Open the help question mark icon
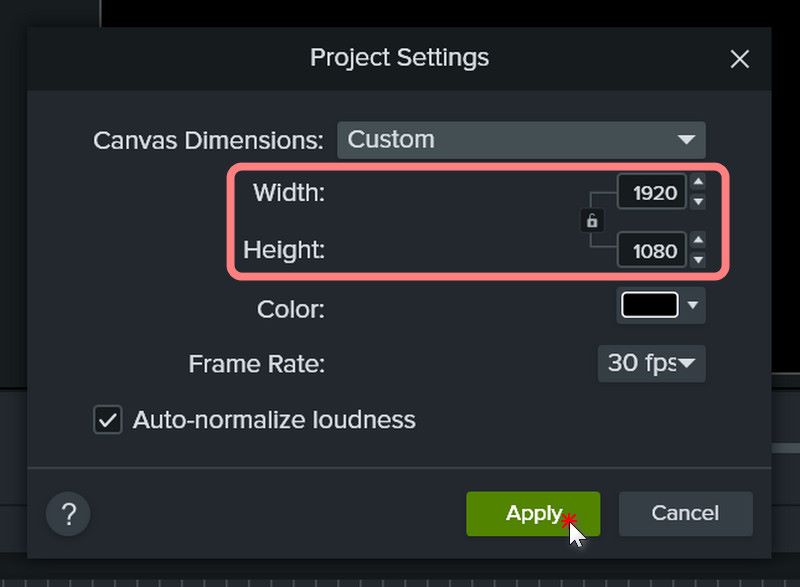800x587 pixels. pyautogui.click(x=68, y=515)
